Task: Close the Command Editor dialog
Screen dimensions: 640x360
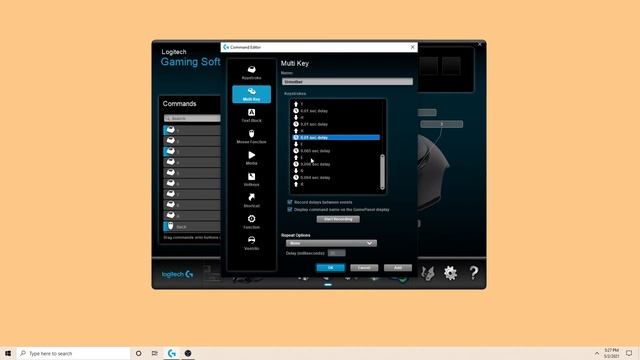Action: tap(412, 47)
